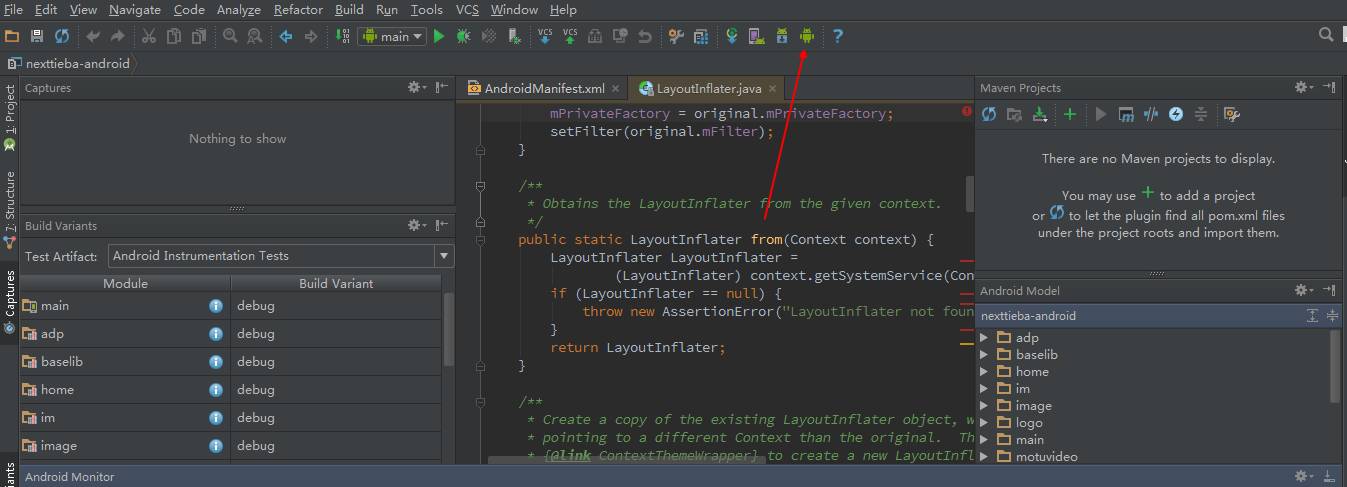The height and width of the screenshot is (487, 1347).
Task: Add Maven Projects green plus icon
Action: (1070, 114)
